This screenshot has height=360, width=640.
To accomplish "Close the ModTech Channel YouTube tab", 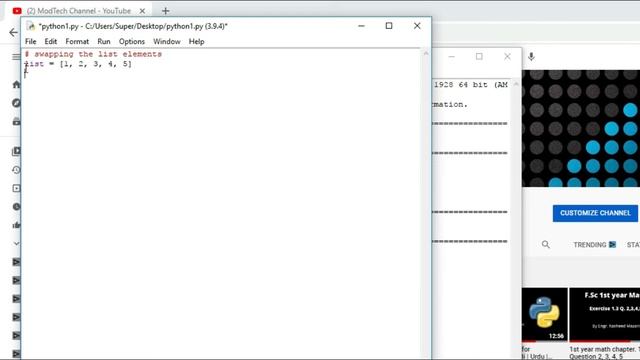I will (x=142, y=11).
